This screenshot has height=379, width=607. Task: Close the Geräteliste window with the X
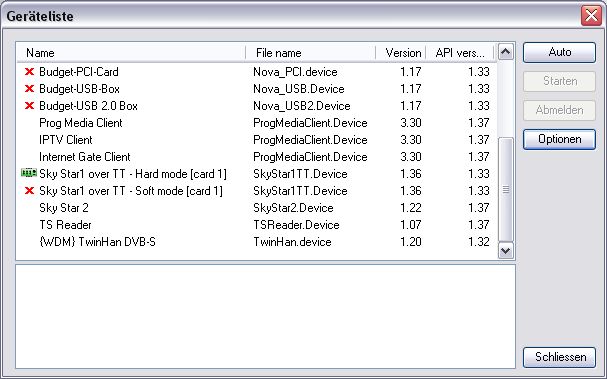(x=591, y=16)
